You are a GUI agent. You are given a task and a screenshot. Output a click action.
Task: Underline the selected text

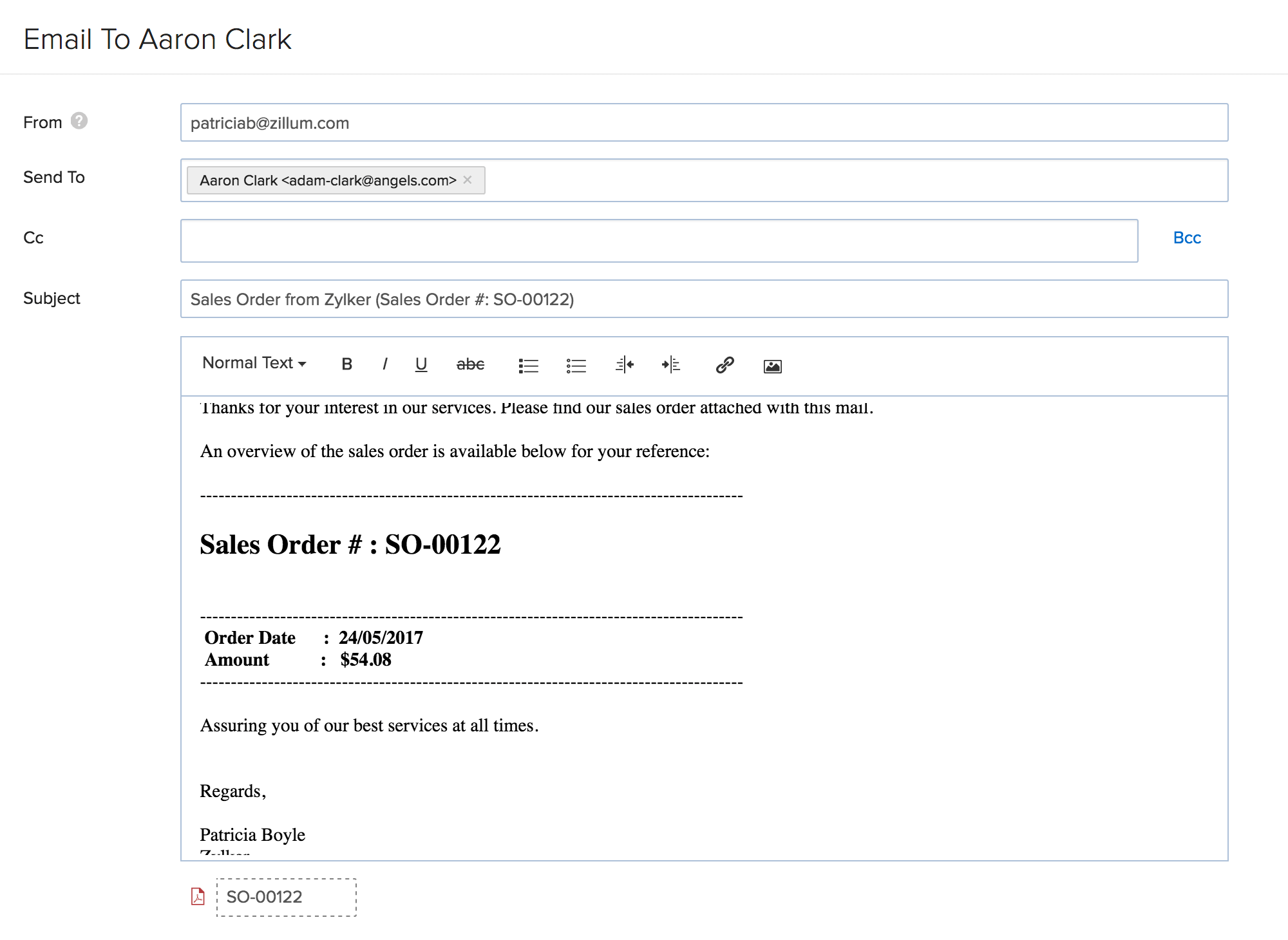(x=422, y=364)
